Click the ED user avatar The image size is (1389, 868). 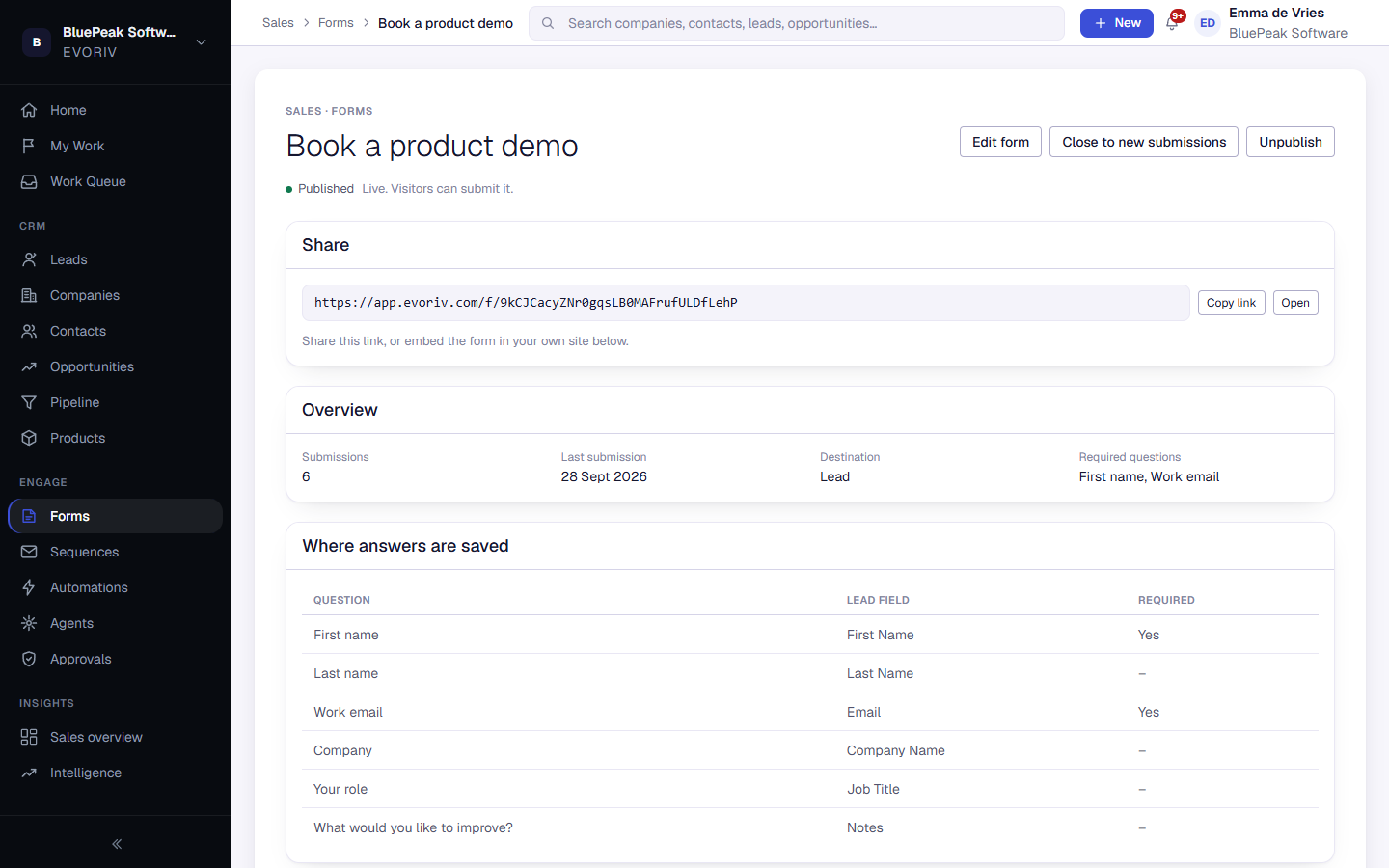[x=1208, y=23]
